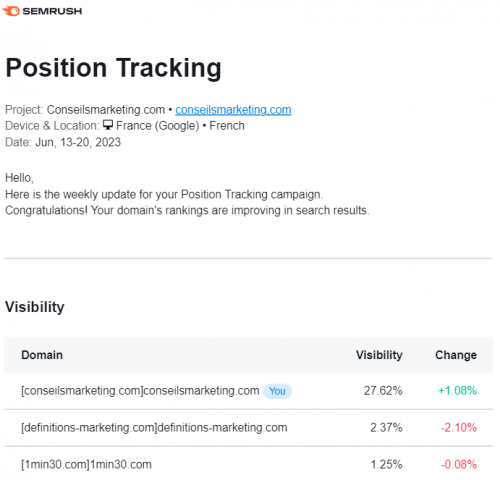Click the blue You badge
500x480 pixels.
277,391
